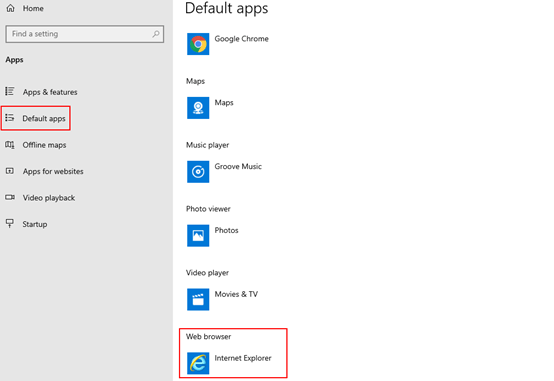Choose a different default Maps app
The width and height of the screenshot is (554, 381).
coord(224,103)
